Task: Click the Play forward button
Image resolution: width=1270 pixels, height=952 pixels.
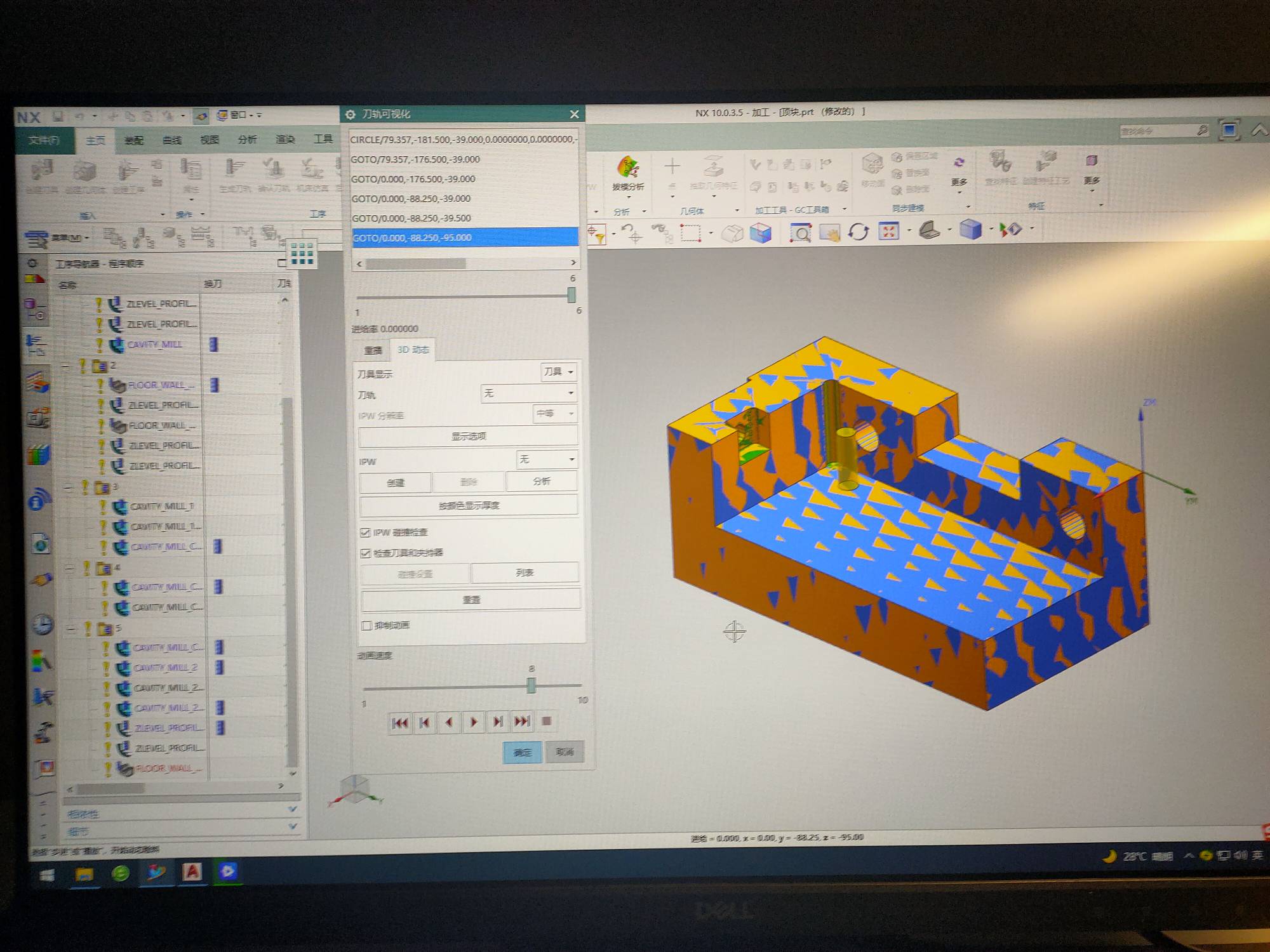Action: pos(474,722)
